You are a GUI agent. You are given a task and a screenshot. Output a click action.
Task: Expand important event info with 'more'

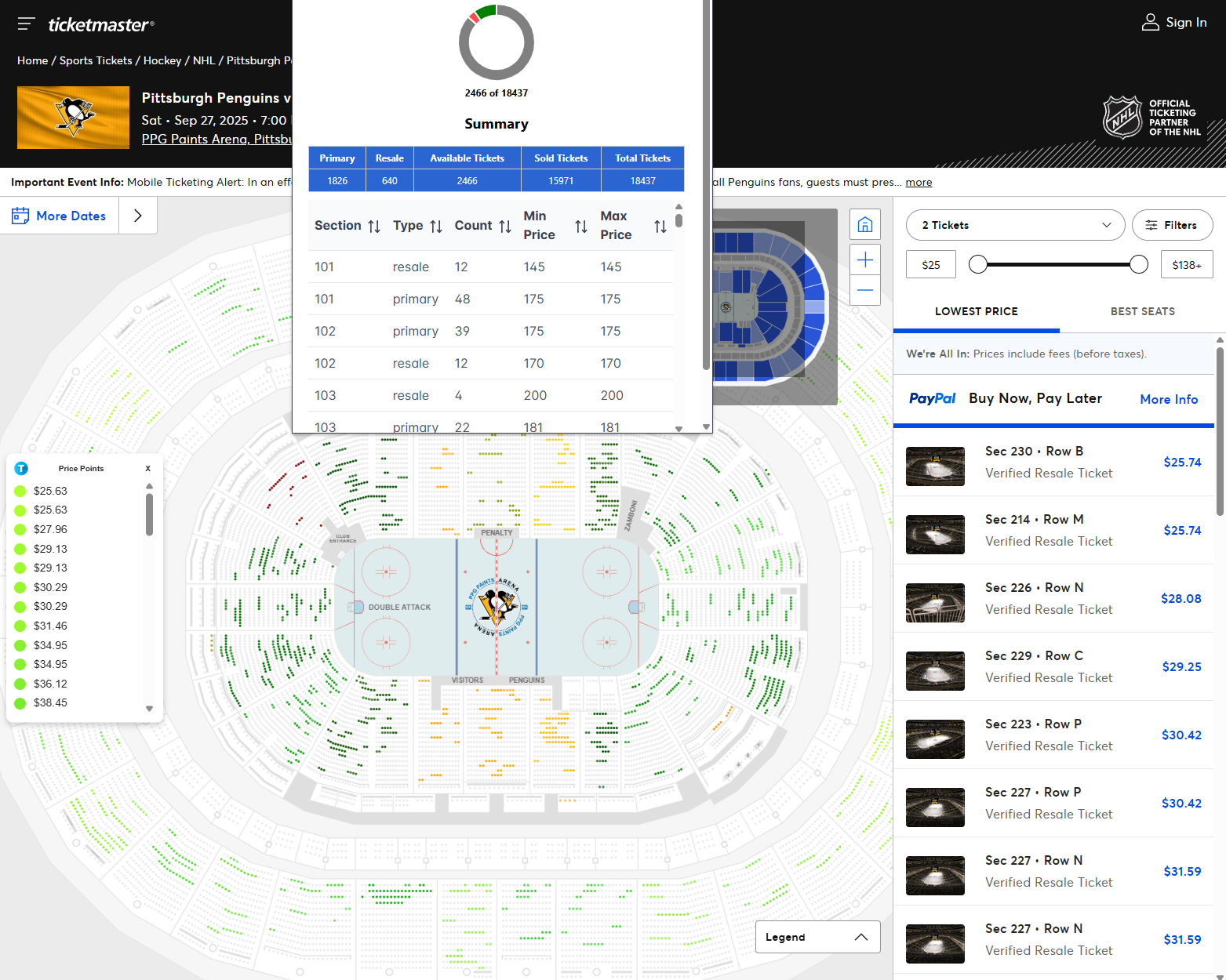point(919,182)
